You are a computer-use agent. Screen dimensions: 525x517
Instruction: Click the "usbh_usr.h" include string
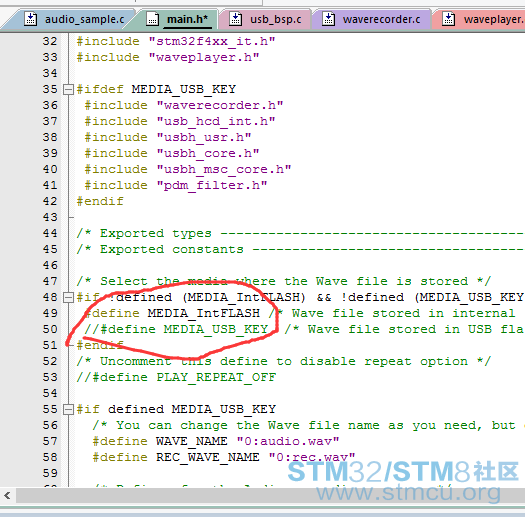pos(204,138)
